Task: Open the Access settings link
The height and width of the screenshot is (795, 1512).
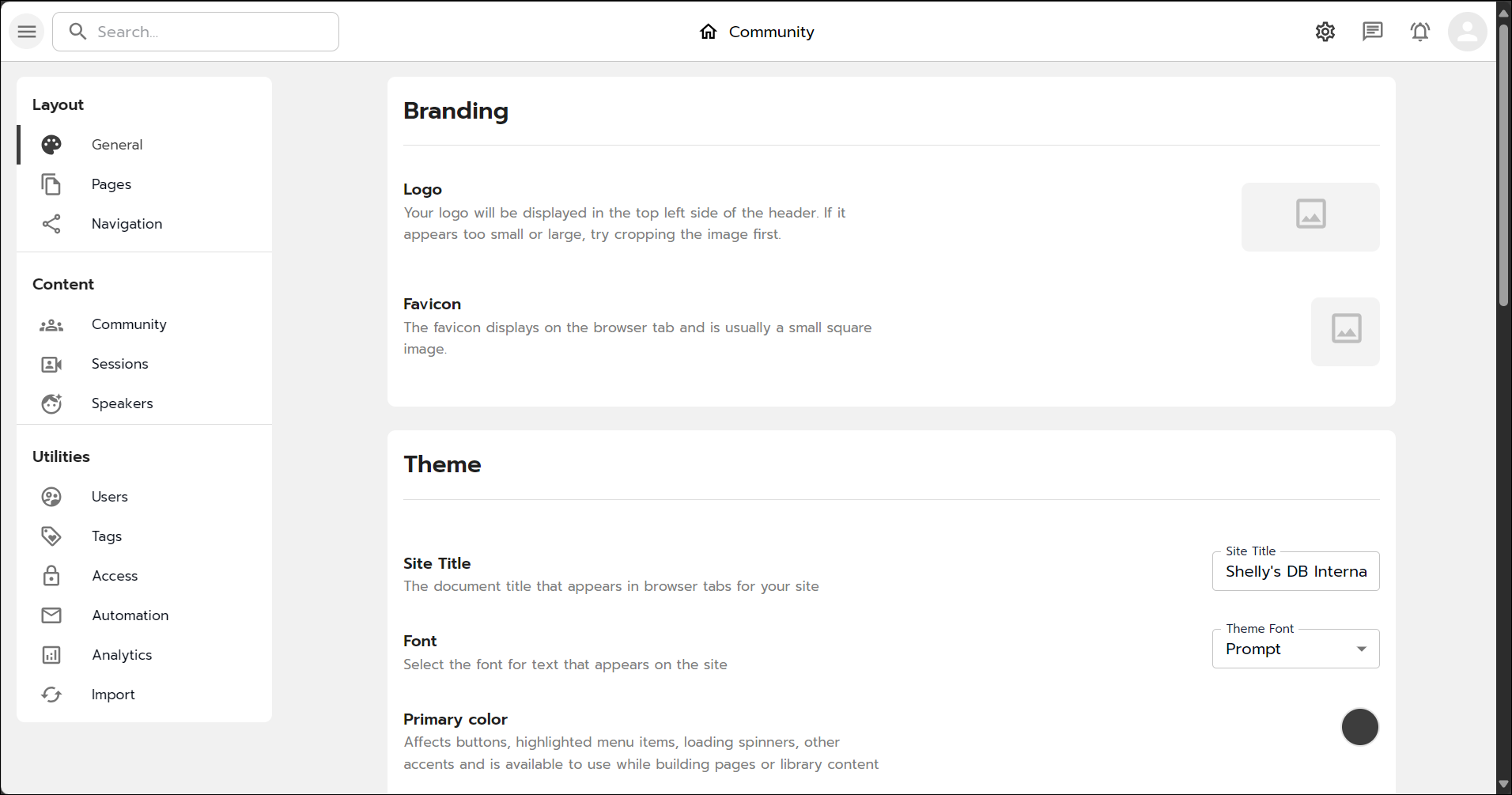Action: pyautogui.click(x=115, y=576)
